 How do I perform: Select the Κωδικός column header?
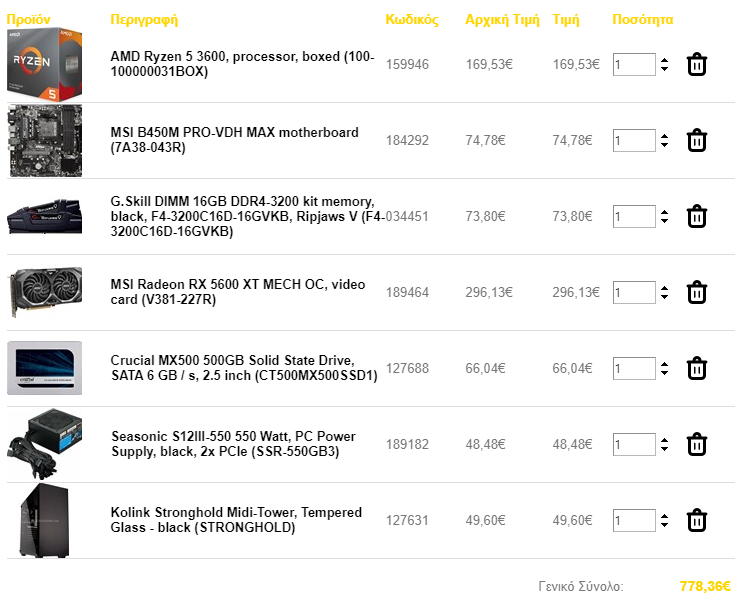412,20
